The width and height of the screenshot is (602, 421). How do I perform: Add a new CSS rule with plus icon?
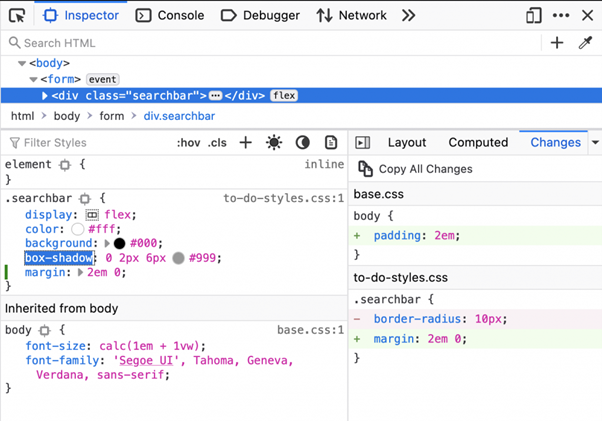[245, 143]
